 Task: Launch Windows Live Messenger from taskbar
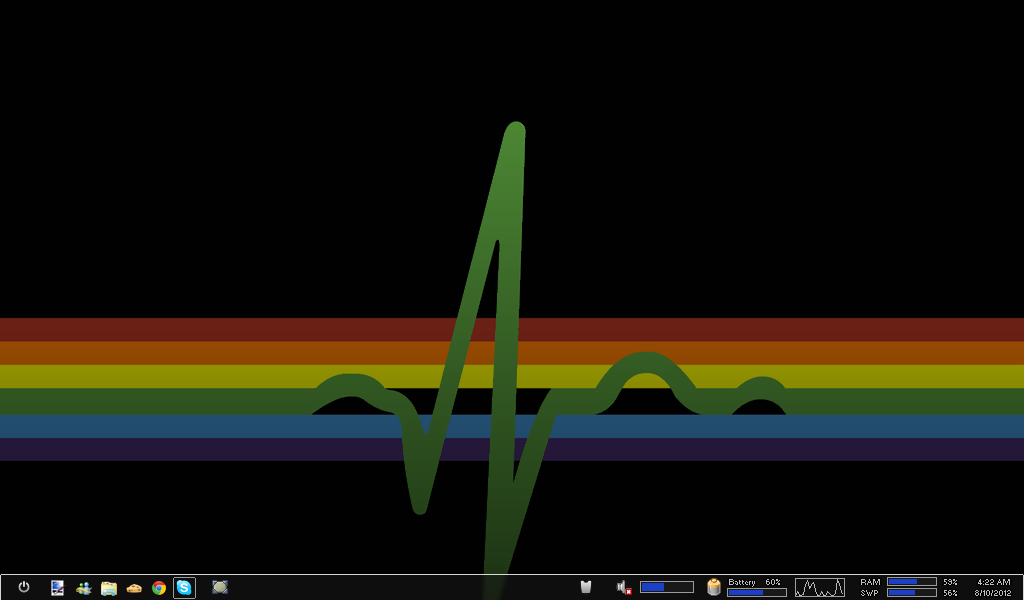tap(84, 588)
